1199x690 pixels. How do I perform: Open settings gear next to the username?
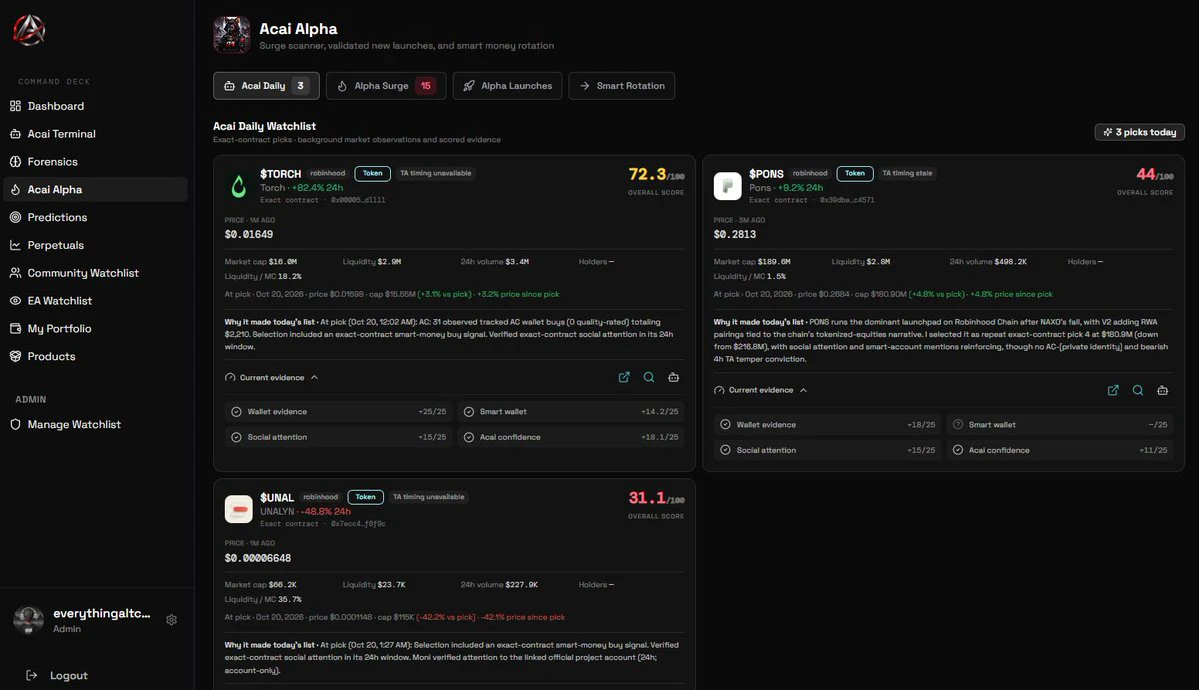[171, 620]
